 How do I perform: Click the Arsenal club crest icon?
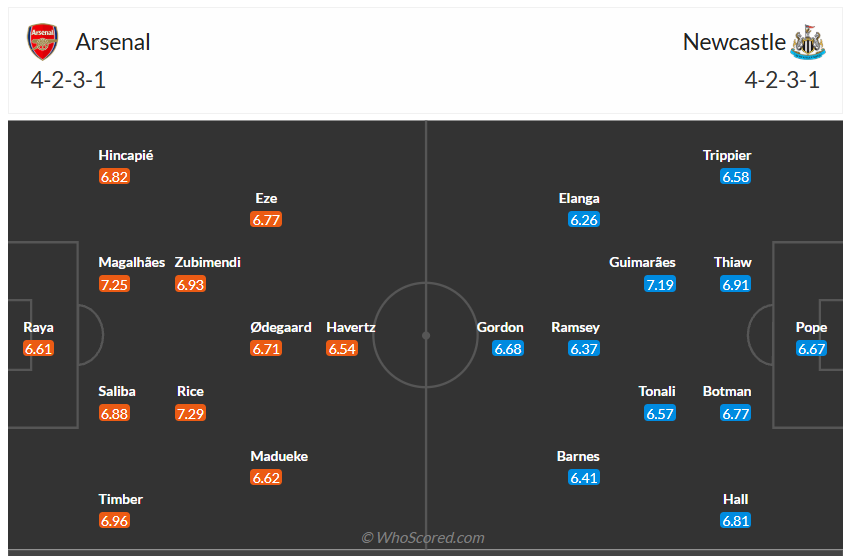click(43, 42)
